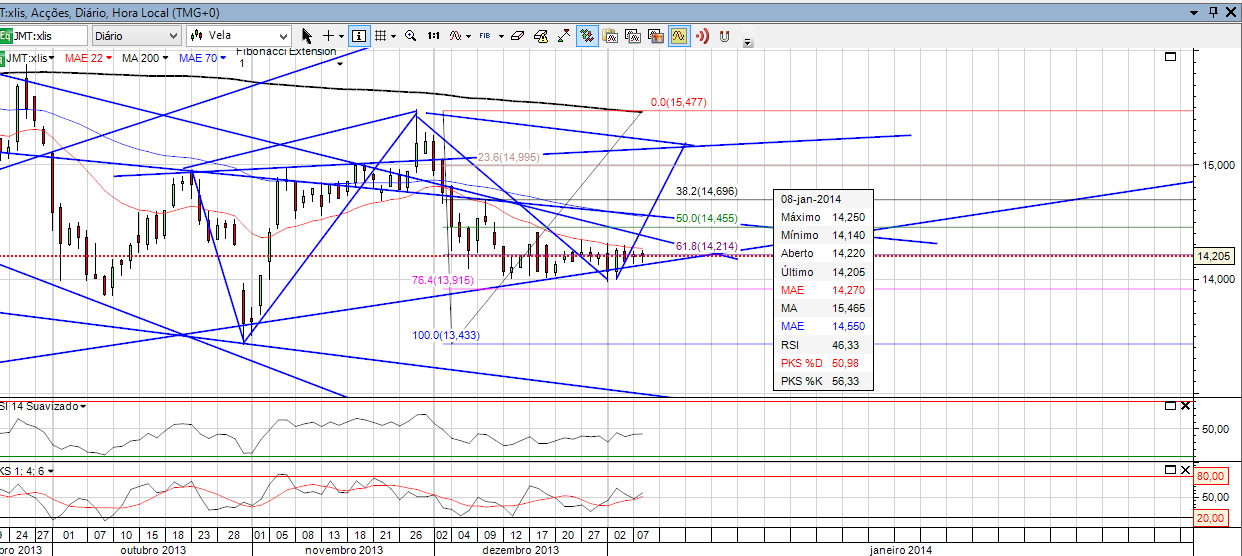Viewport: 1242px width, 556px height.
Task: Toggle the highlighted dotted crosshair tool
Action: [587, 35]
